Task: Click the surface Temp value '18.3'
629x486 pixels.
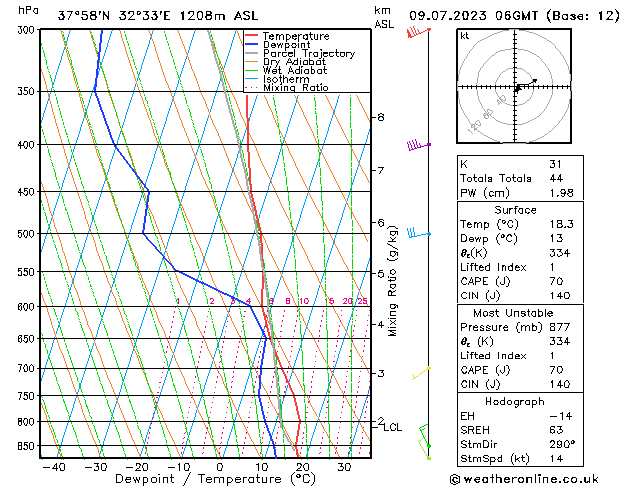Action: (562, 224)
